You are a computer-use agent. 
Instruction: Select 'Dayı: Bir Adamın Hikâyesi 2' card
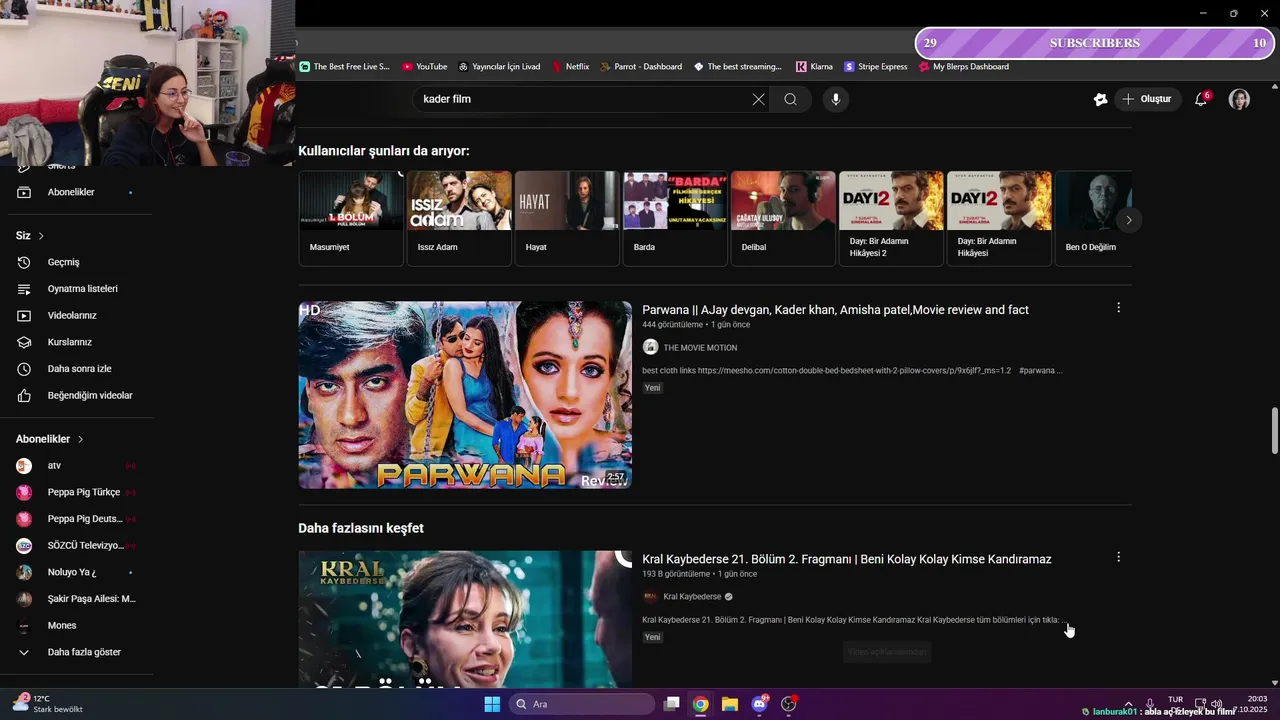click(891, 218)
